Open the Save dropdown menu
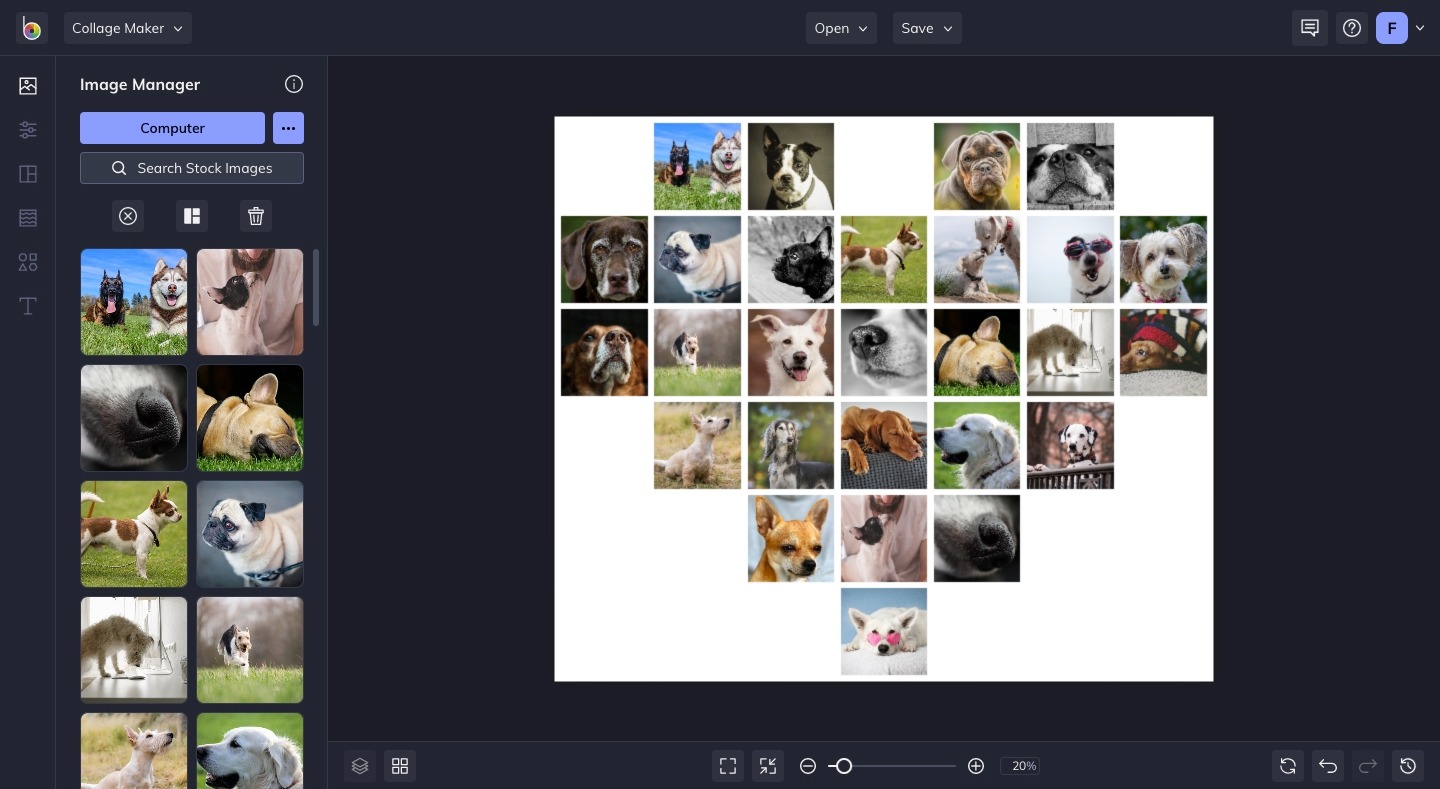 926,28
